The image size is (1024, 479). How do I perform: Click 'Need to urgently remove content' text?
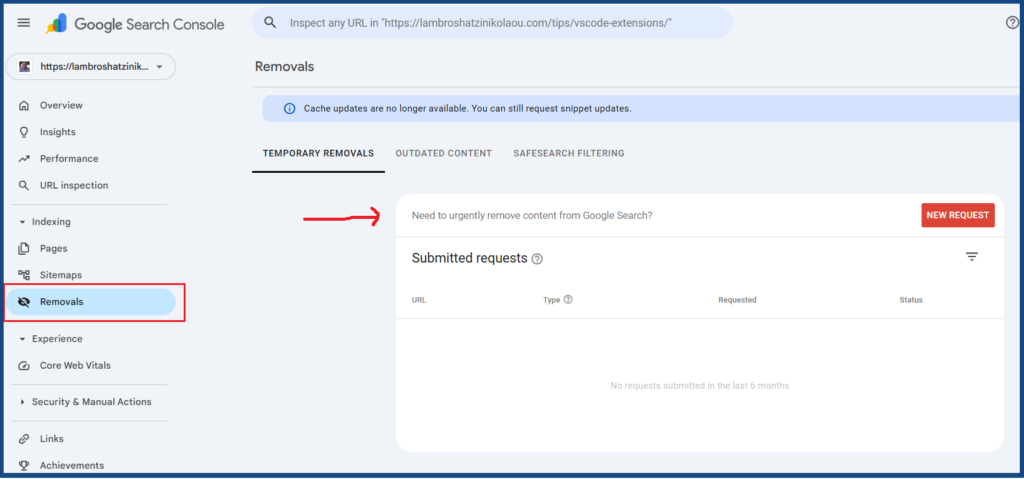point(532,215)
